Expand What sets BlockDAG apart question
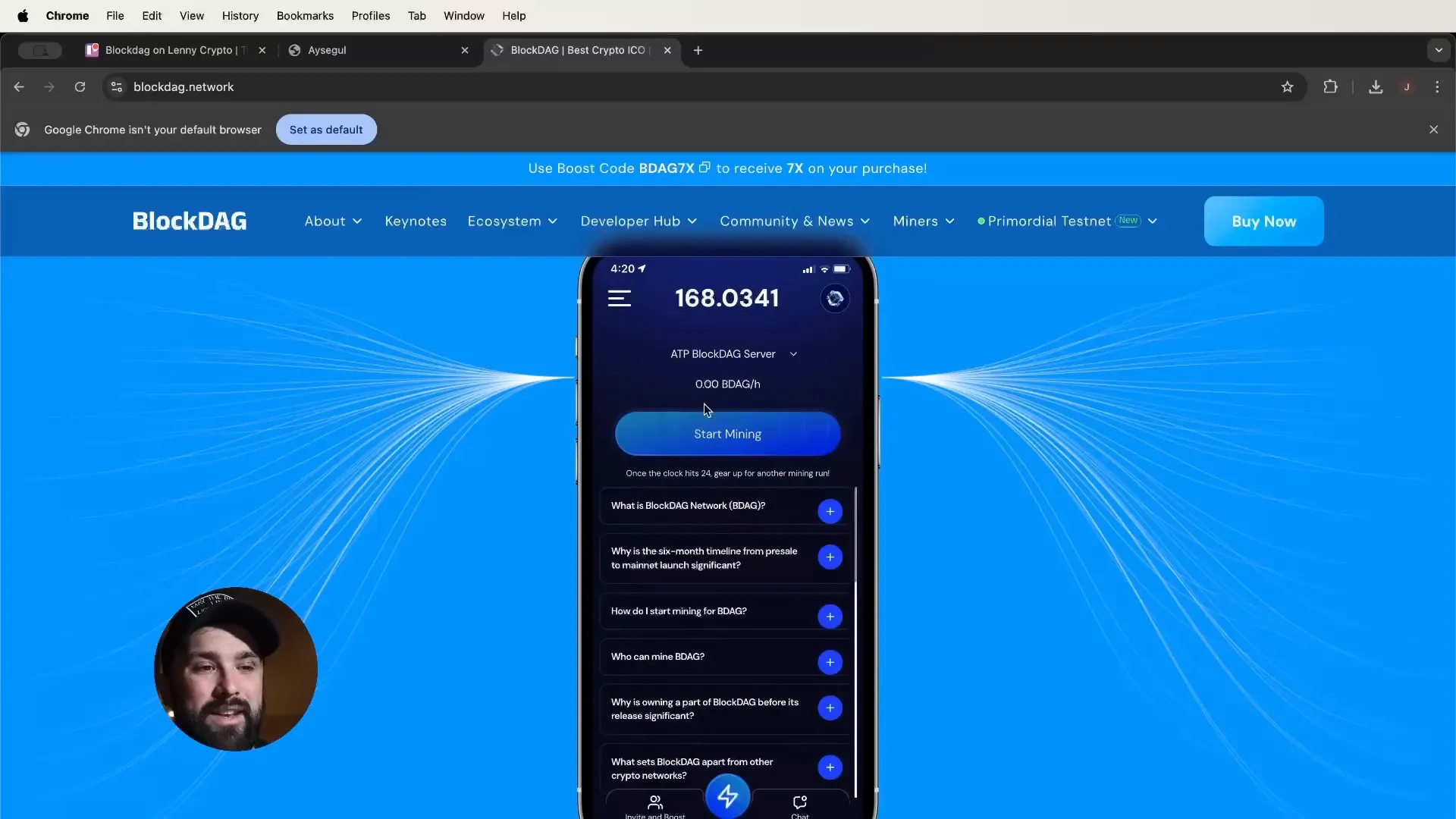Image resolution: width=1456 pixels, height=819 pixels. pyautogui.click(x=830, y=767)
